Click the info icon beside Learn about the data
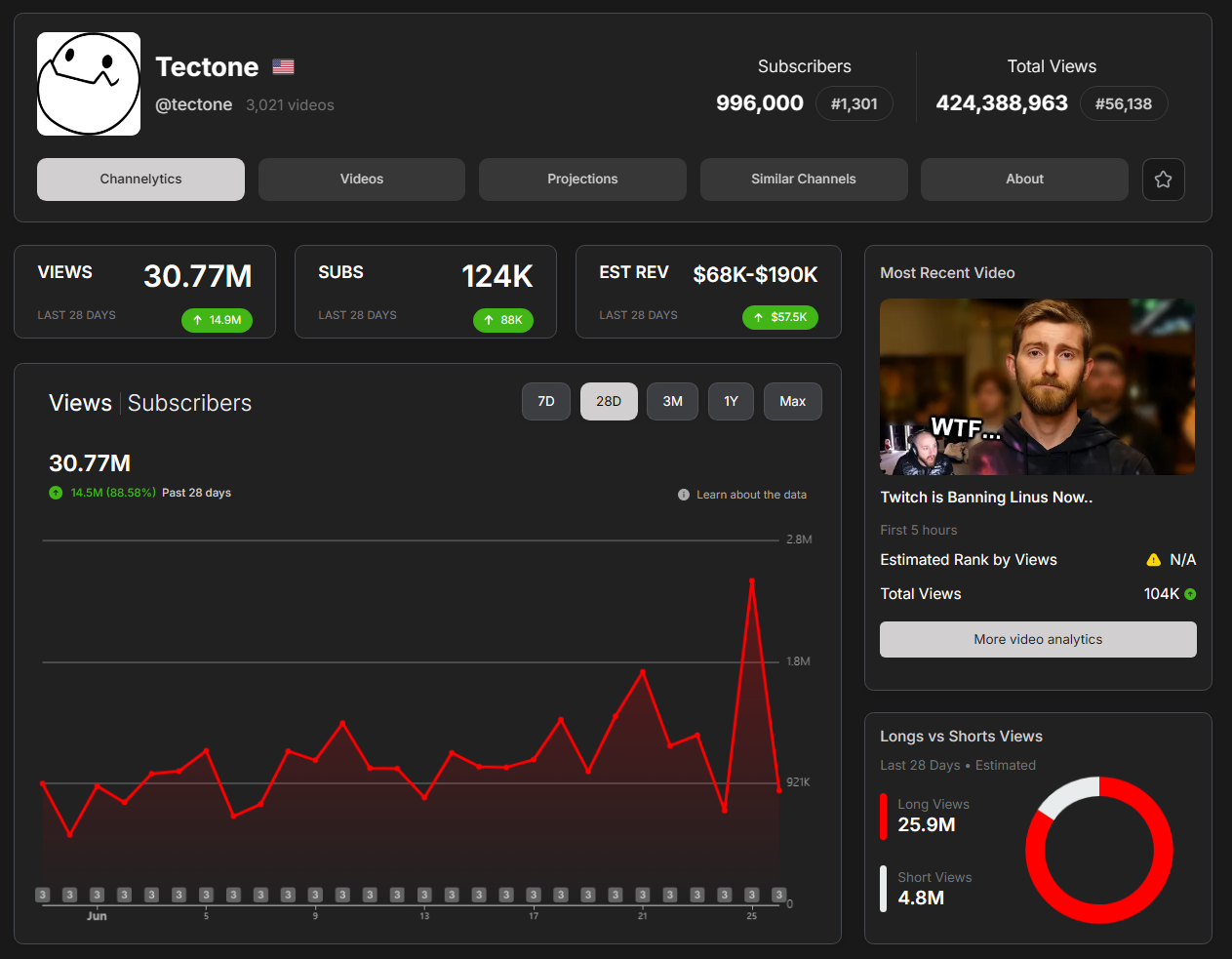The image size is (1232, 959). [x=684, y=495]
